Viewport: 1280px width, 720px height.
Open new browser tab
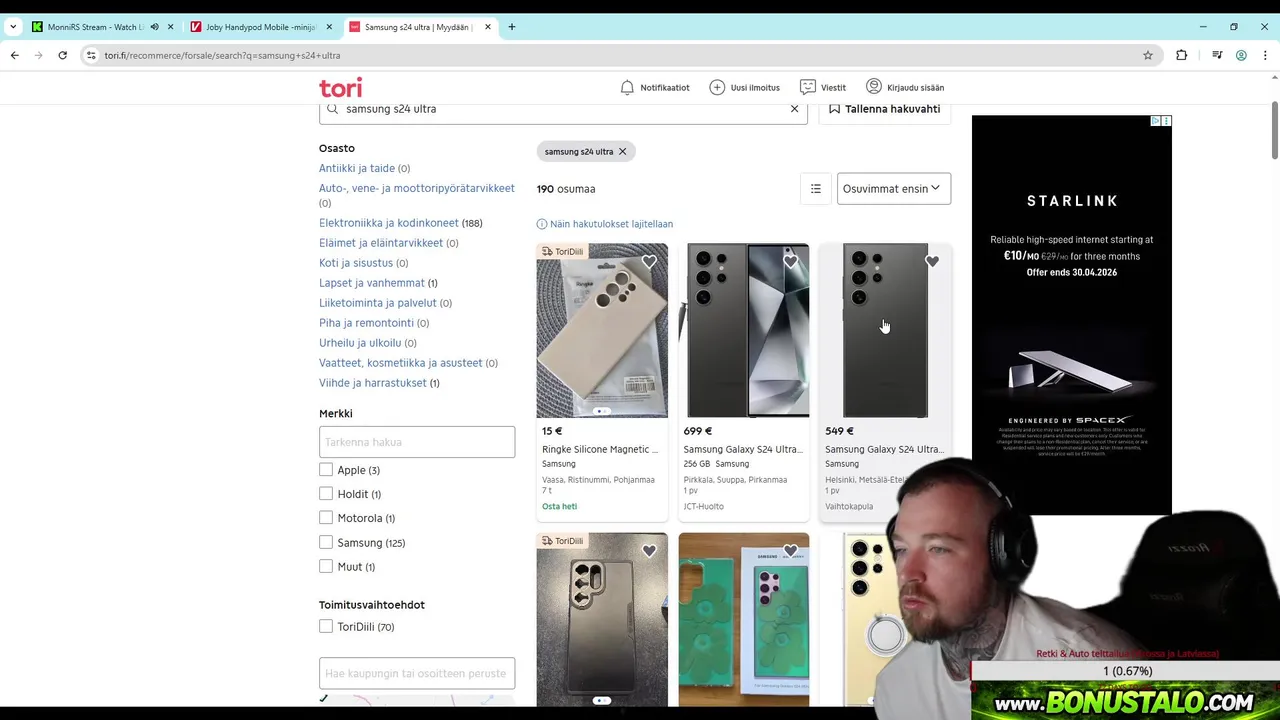[512, 27]
